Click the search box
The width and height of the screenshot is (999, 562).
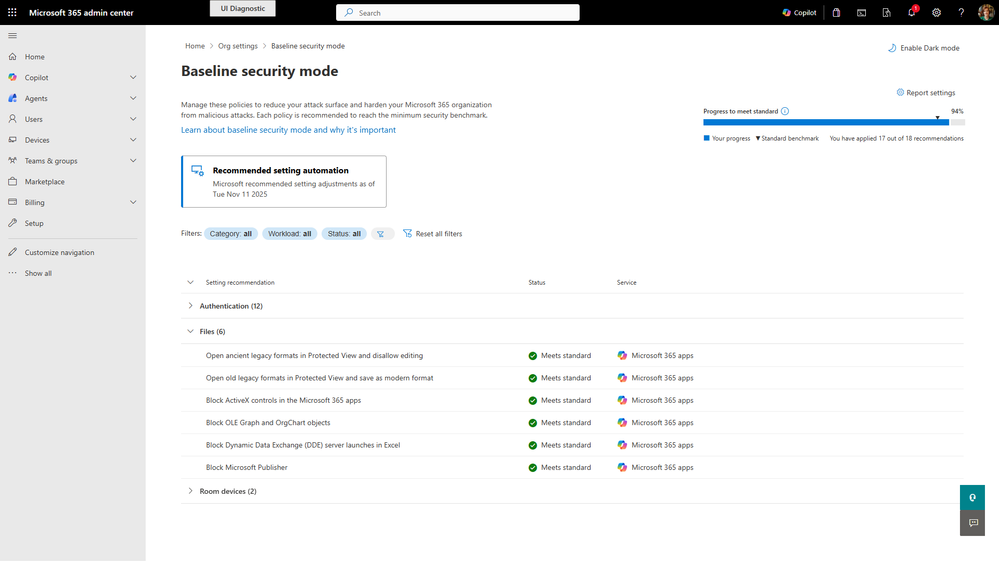[458, 13]
